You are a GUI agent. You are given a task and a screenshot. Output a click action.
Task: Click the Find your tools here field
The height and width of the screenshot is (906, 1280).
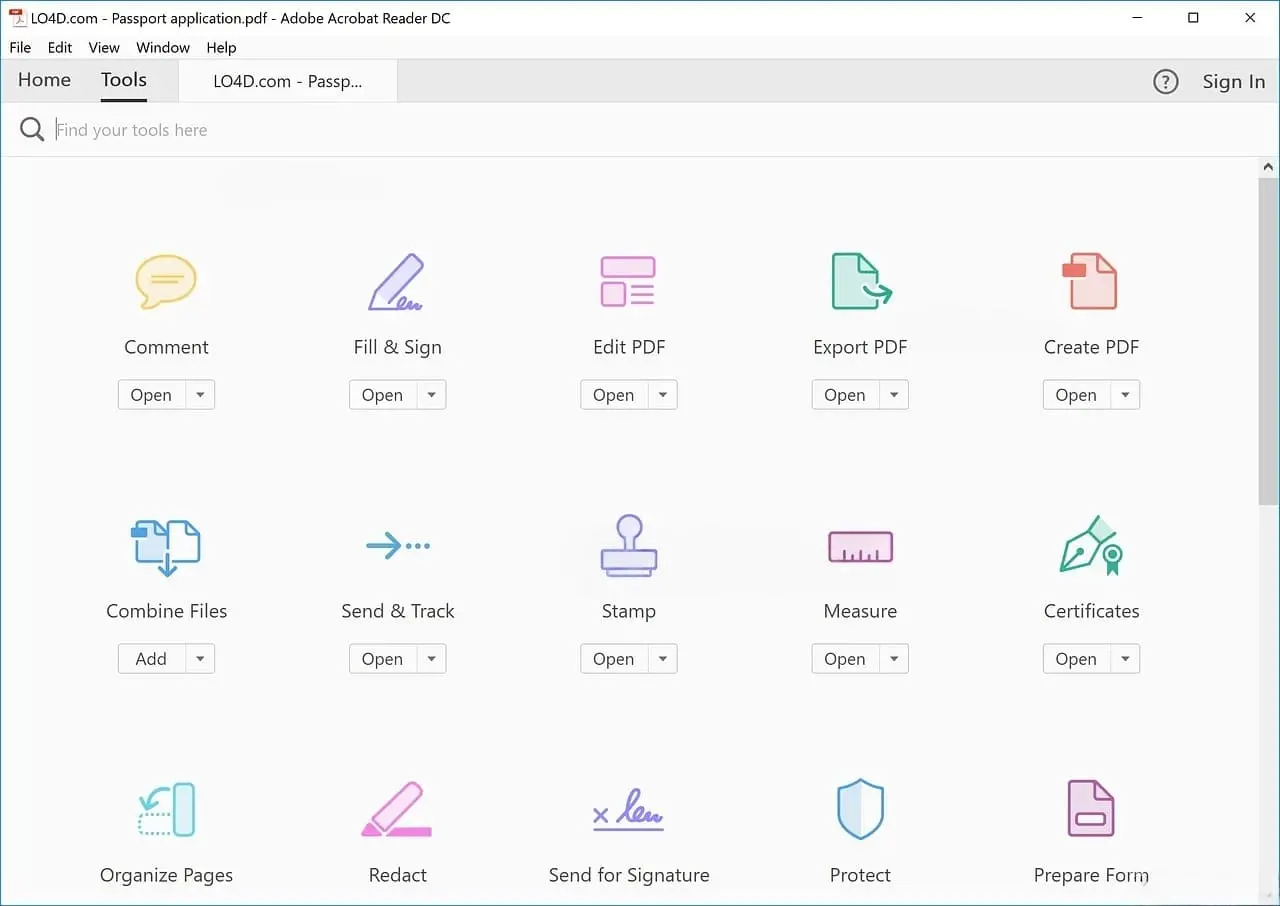coord(640,130)
